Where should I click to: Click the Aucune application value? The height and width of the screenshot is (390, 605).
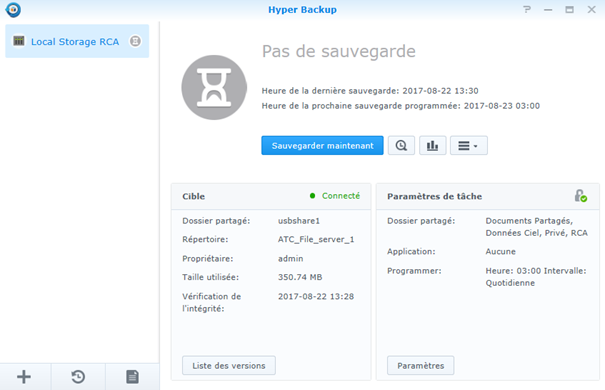pos(500,252)
